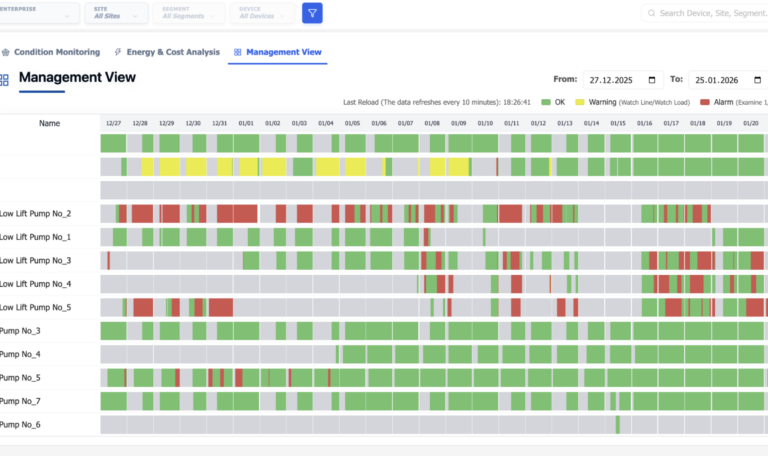
Task: Open the Site All Sites dropdown
Action: point(116,13)
